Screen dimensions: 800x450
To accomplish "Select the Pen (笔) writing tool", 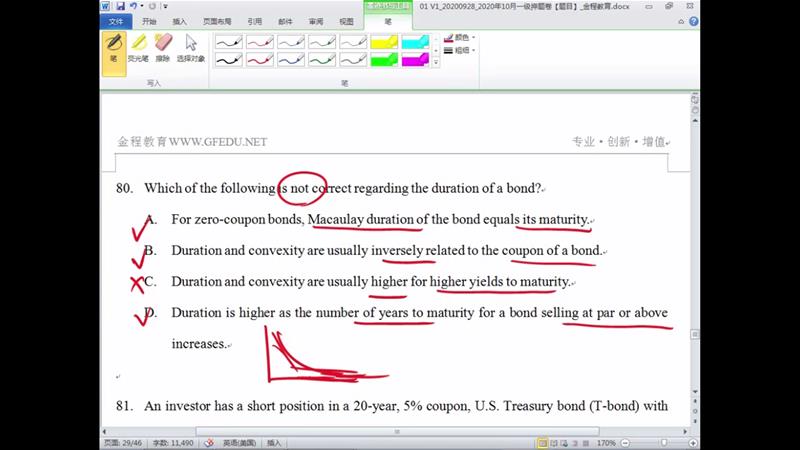I will click(x=114, y=48).
